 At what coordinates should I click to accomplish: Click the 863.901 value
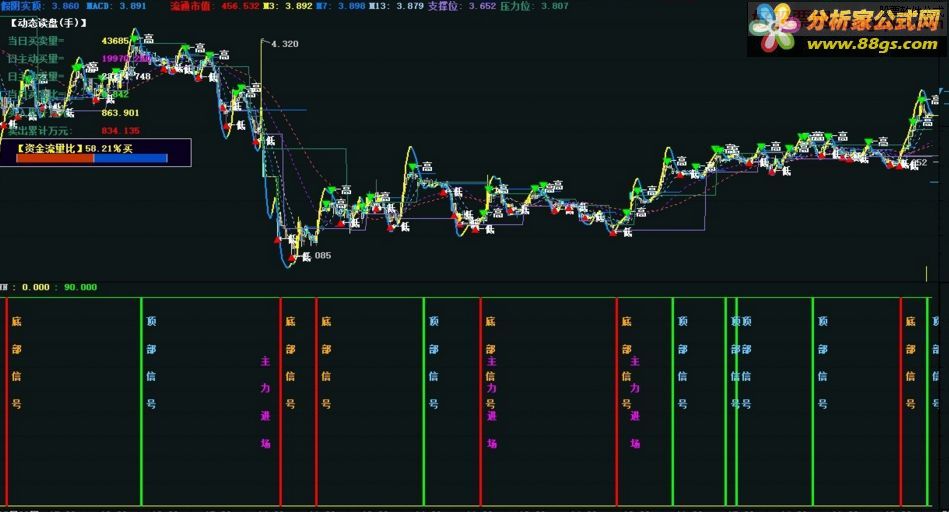click(x=120, y=113)
